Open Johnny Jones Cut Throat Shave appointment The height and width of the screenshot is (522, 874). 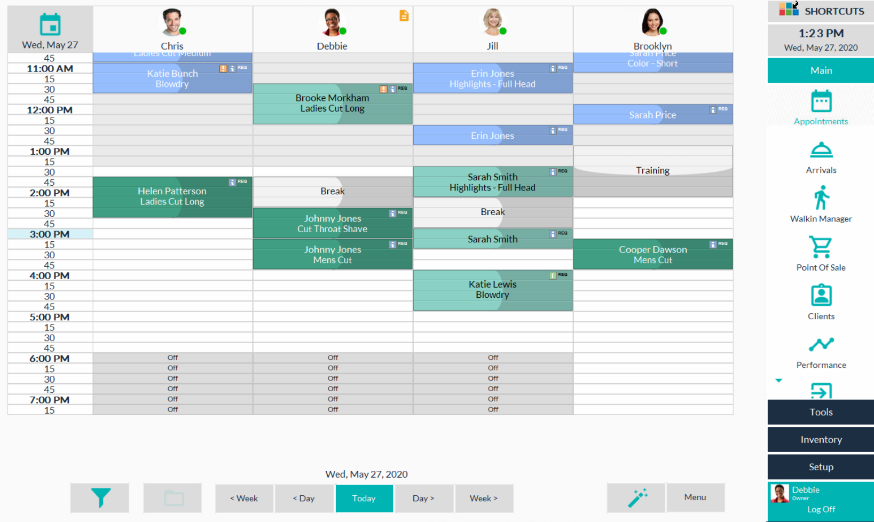pyautogui.click(x=333, y=223)
